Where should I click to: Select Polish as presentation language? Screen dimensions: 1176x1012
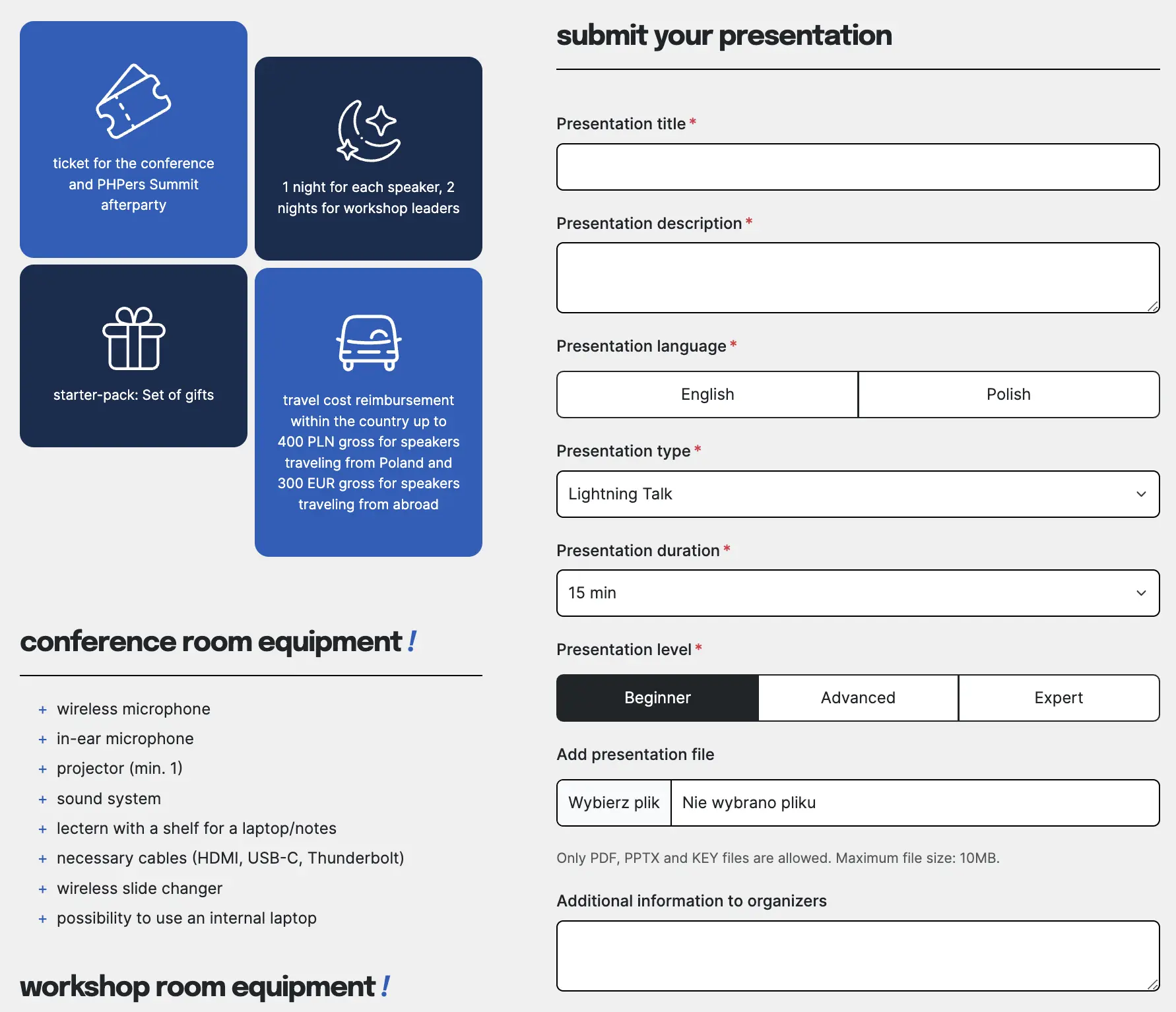pyautogui.click(x=1008, y=395)
